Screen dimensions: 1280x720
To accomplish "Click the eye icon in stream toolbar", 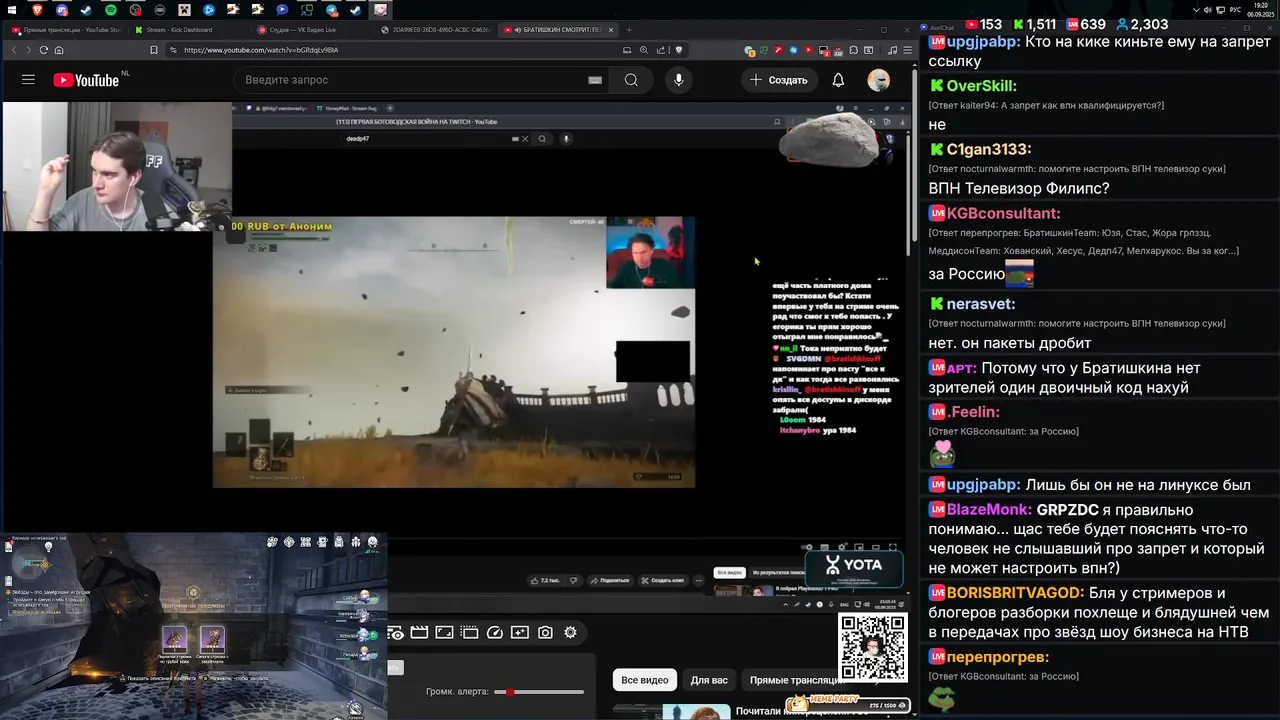I will [x=396, y=633].
